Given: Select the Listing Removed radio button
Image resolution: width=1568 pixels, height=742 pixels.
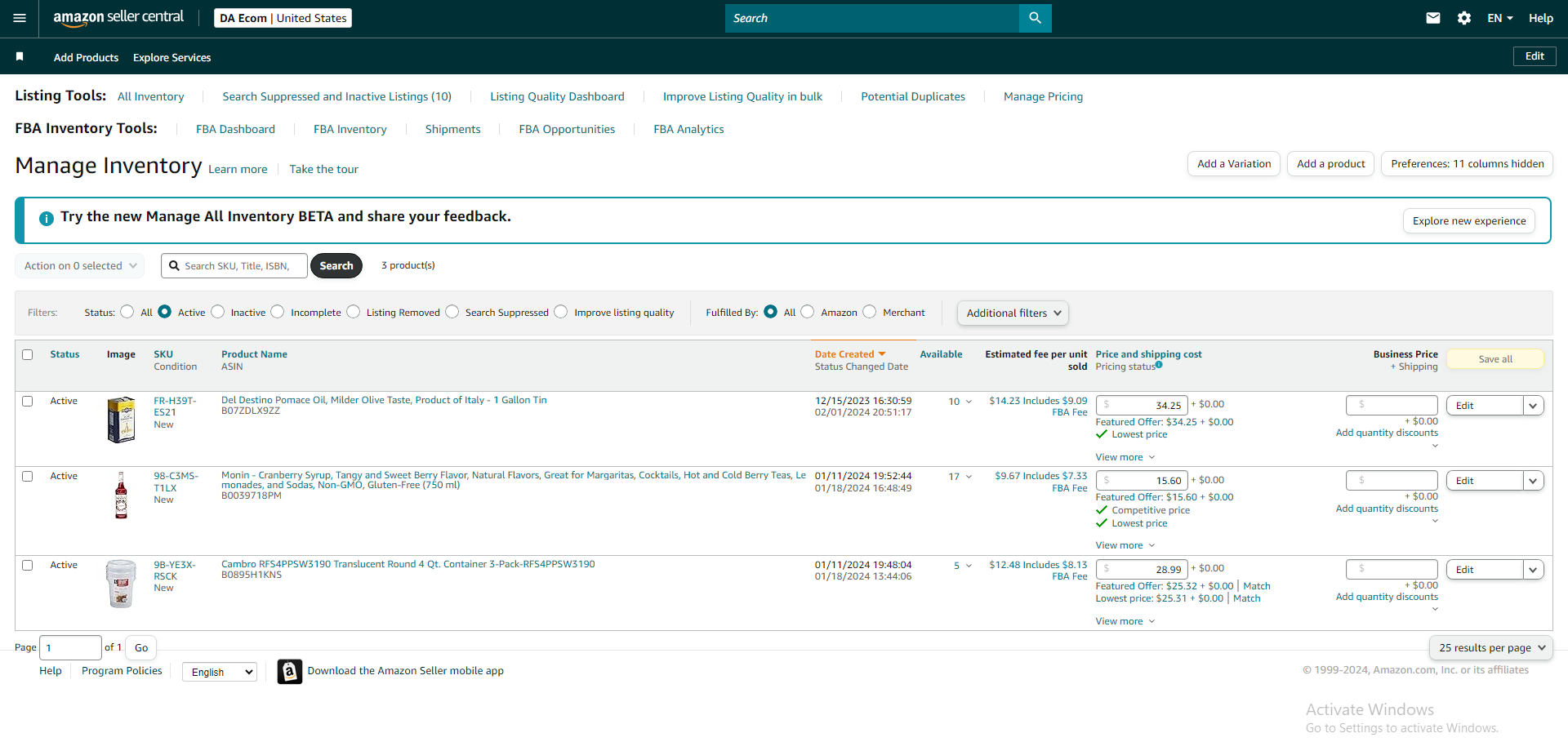Looking at the screenshot, I should [354, 312].
